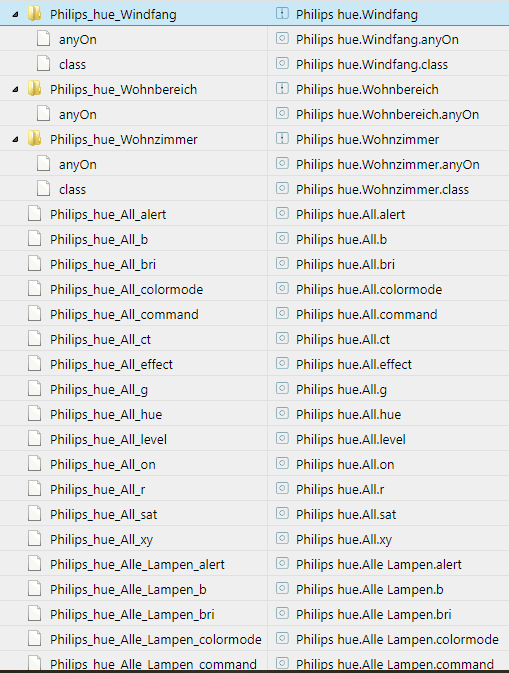Select the Philips_hue_All_sat item
The image size is (509, 673).
point(104,515)
